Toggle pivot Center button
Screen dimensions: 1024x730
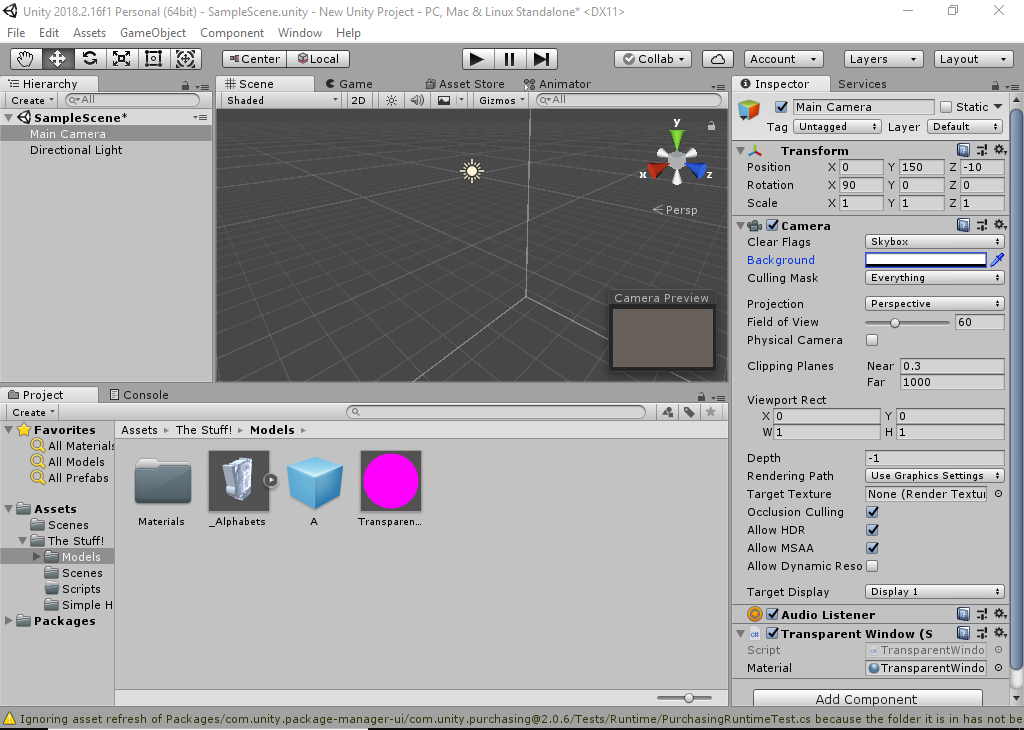(x=254, y=59)
